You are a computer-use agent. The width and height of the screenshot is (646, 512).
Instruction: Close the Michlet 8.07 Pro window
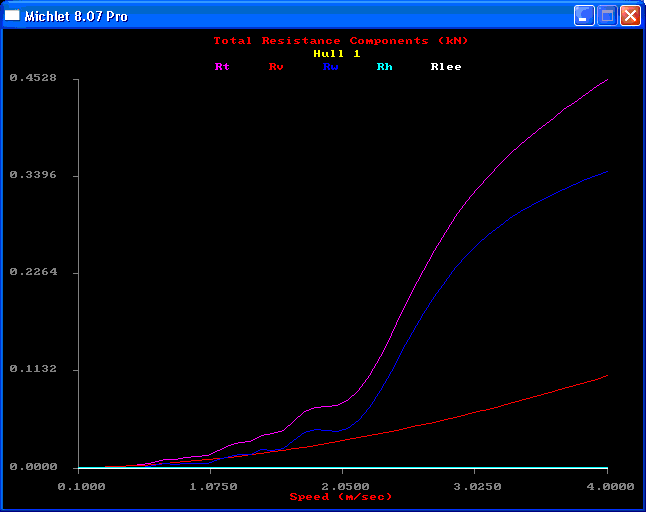tap(630, 16)
